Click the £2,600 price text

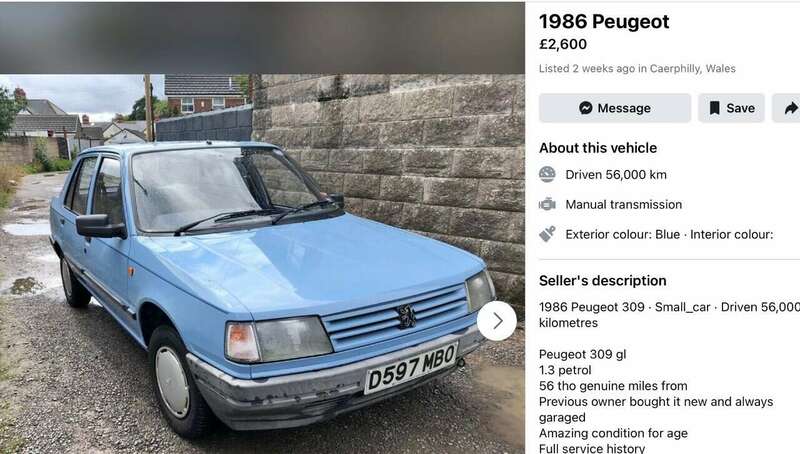click(x=563, y=44)
